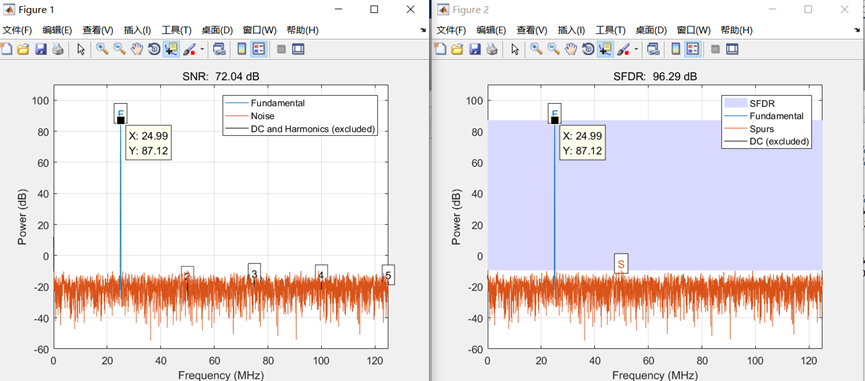
Task: Select the Brush data tool in Figure 2
Action: pyautogui.click(x=623, y=50)
